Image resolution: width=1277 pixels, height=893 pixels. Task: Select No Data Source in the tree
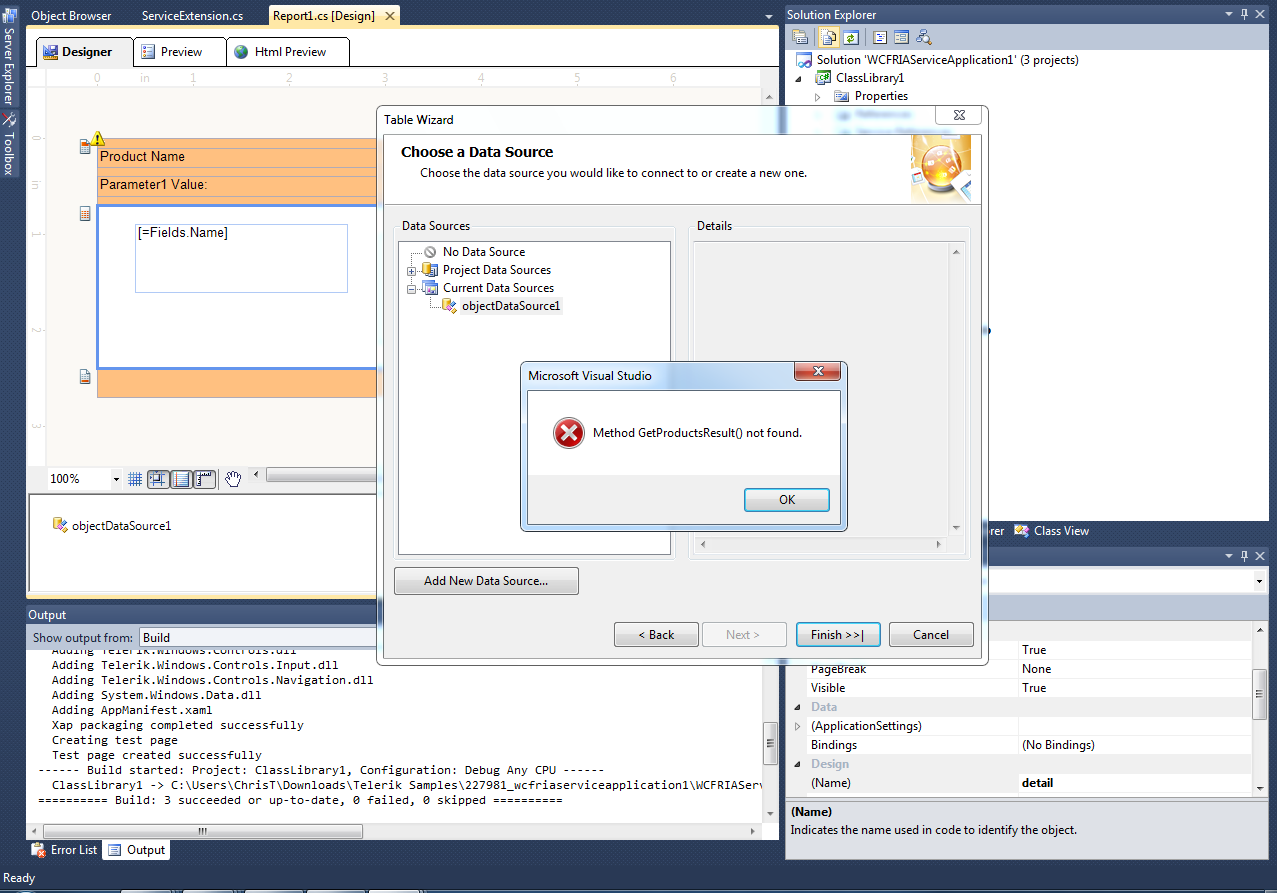[x=484, y=252]
